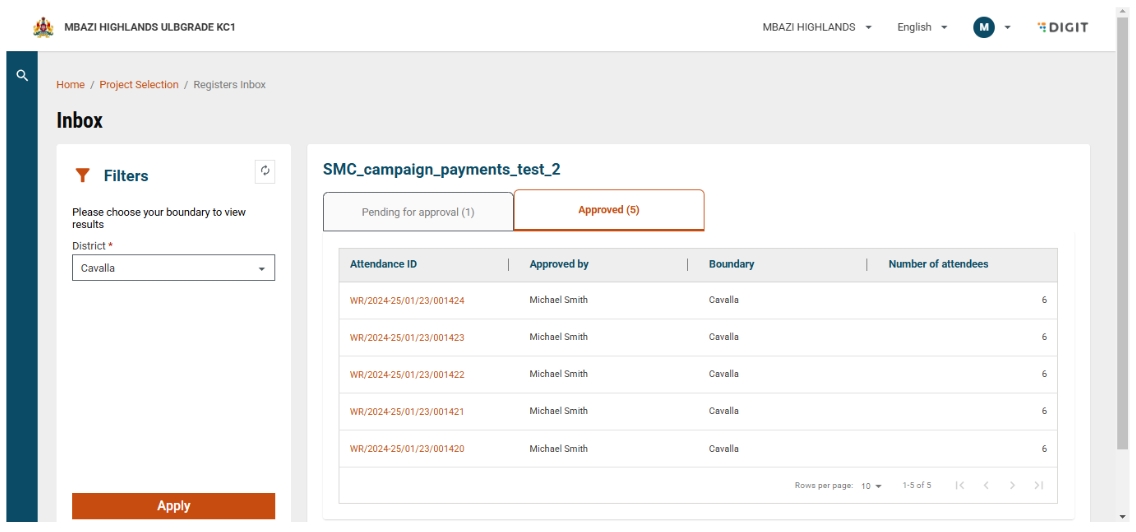Go to the last page of results
This screenshot has width=1136, height=532.
[x=1039, y=485]
